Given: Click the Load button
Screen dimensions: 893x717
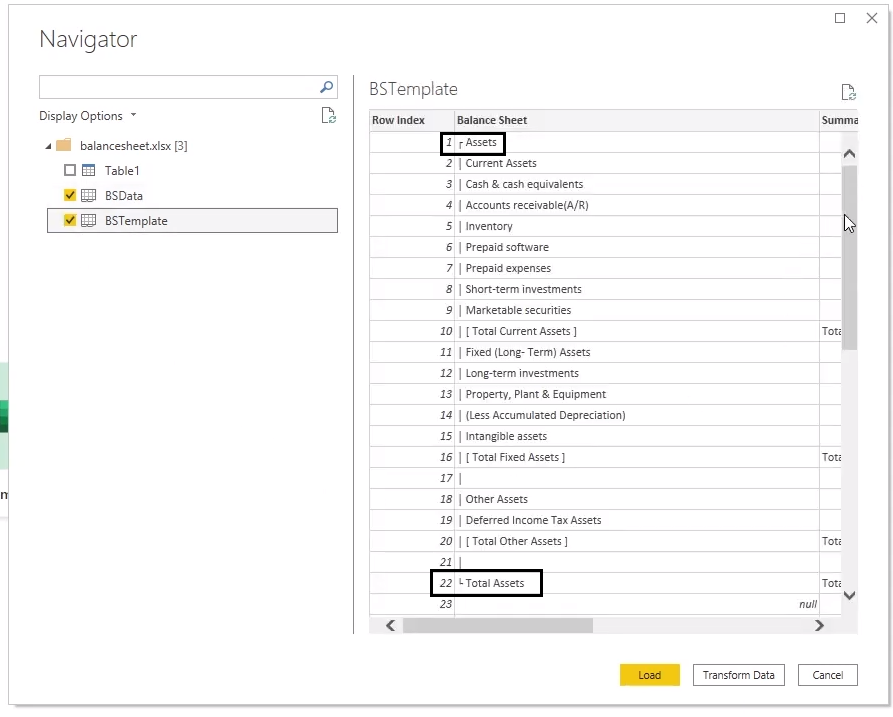Looking at the screenshot, I should (x=649, y=675).
